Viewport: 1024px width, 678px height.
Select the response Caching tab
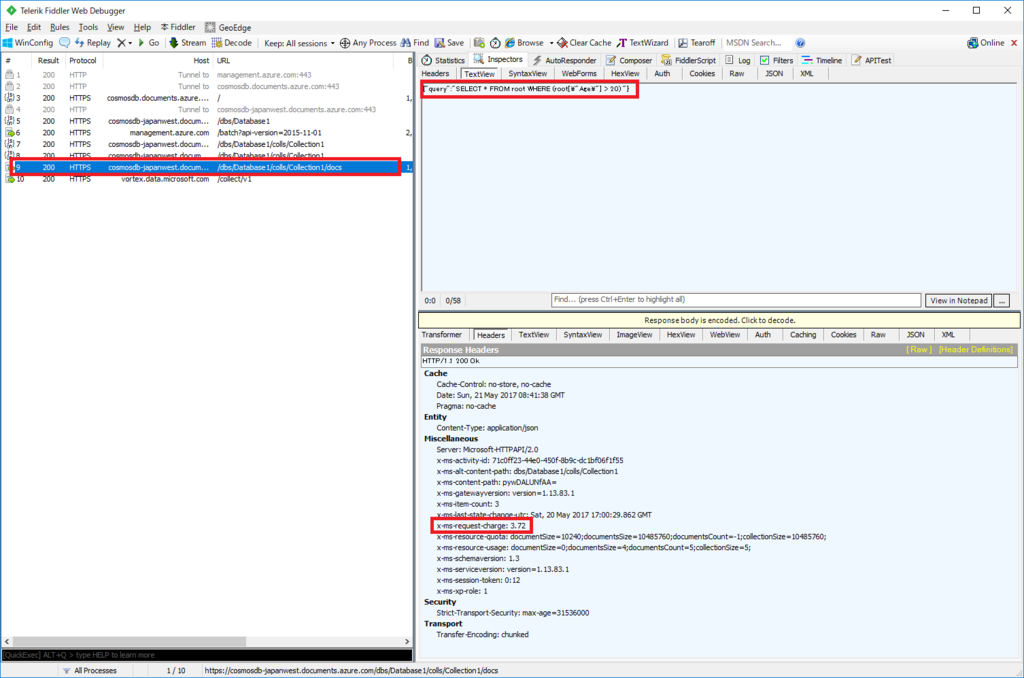point(803,334)
